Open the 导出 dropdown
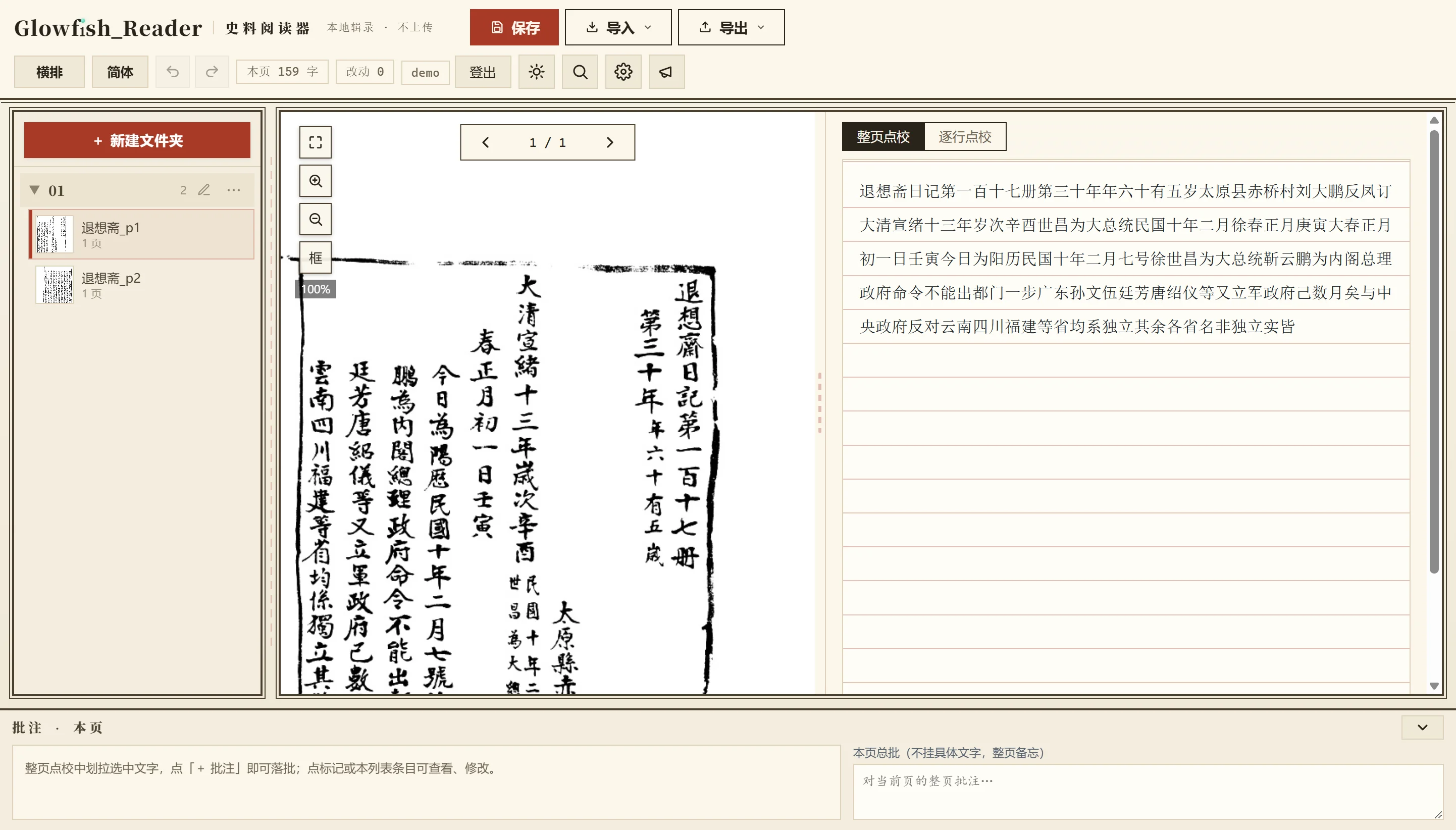 pos(731,27)
